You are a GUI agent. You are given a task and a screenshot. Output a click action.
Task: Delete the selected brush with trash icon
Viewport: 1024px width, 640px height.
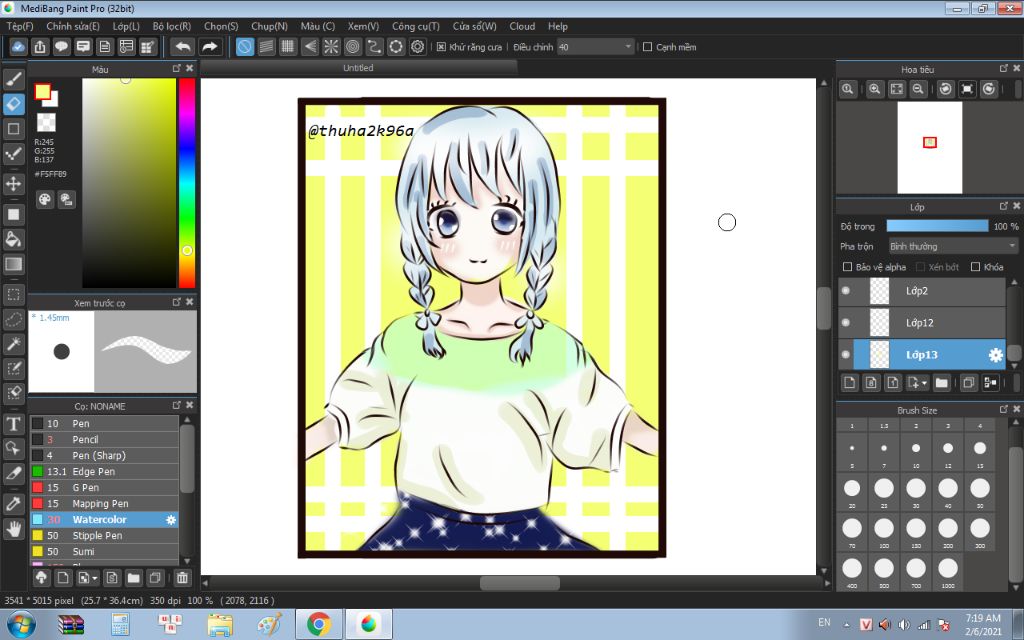point(182,577)
